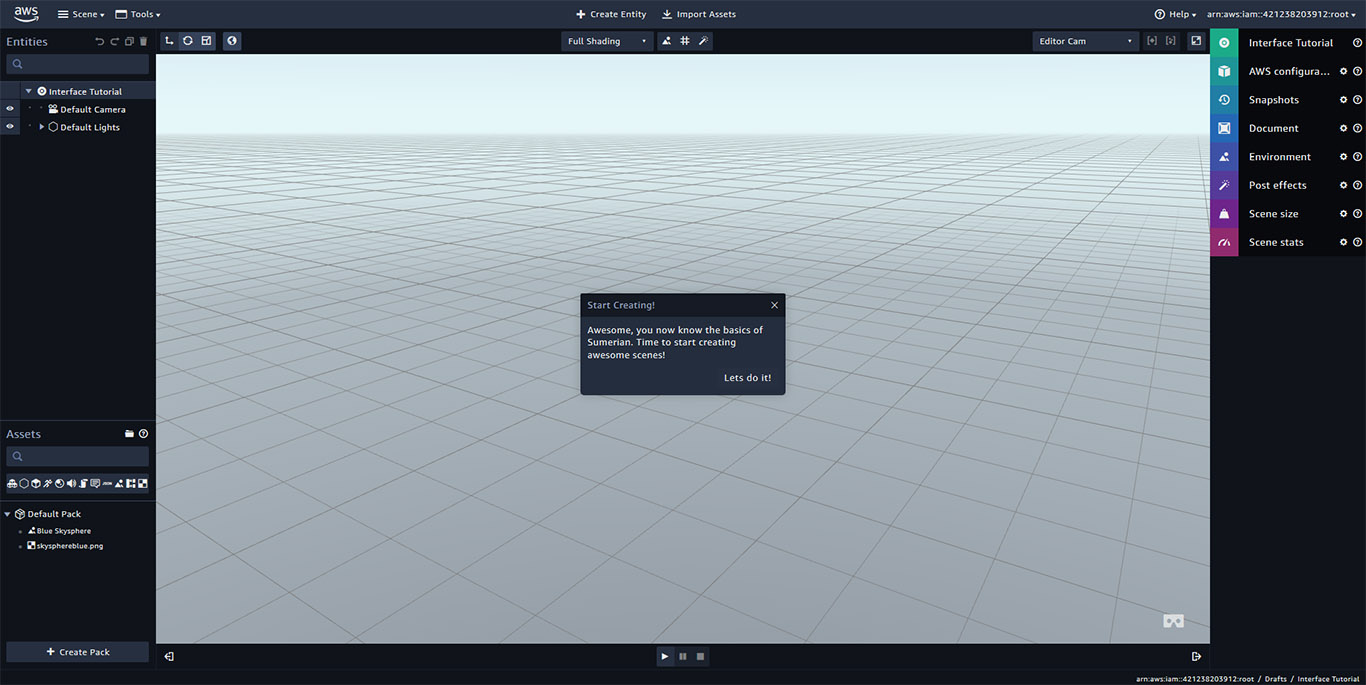Expand the Default Lights entity
Screen dimensions: 1366x685
click(42, 127)
